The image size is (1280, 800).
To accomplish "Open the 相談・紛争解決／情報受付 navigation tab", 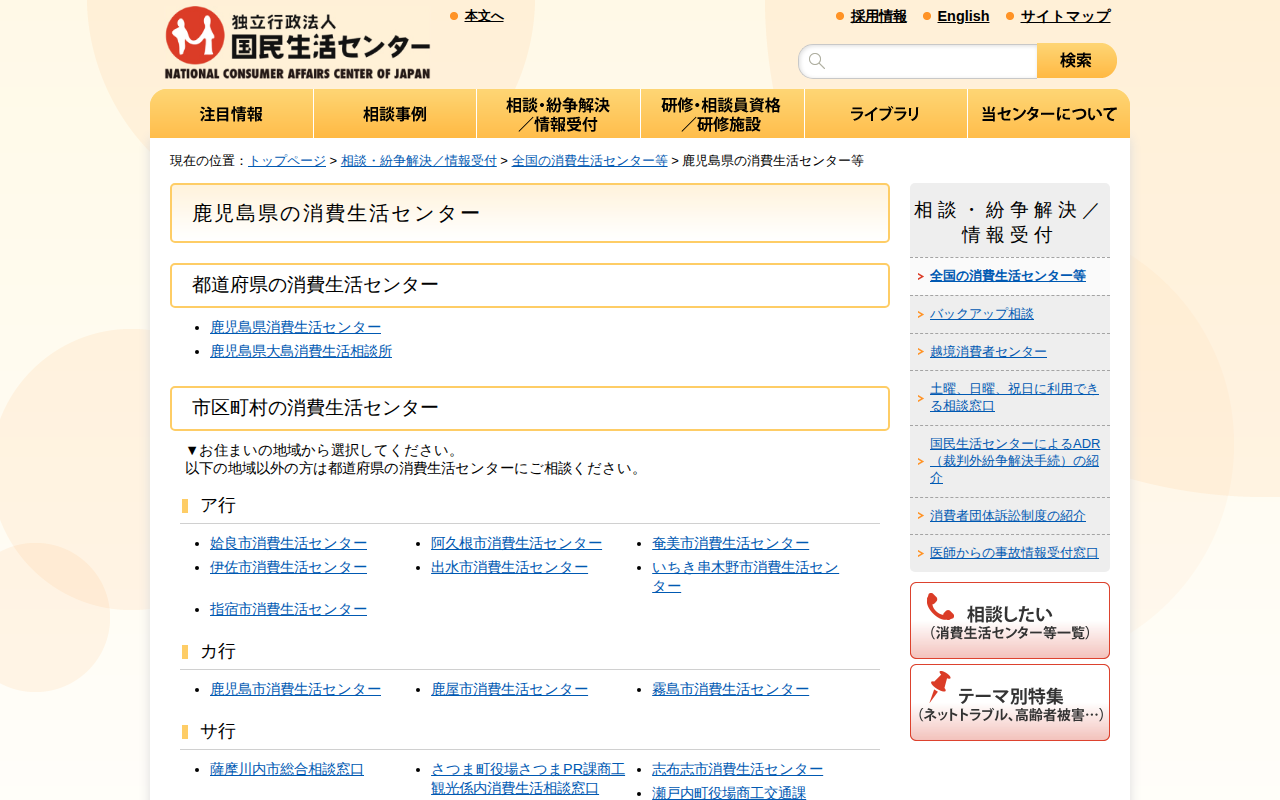I will pos(558,114).
